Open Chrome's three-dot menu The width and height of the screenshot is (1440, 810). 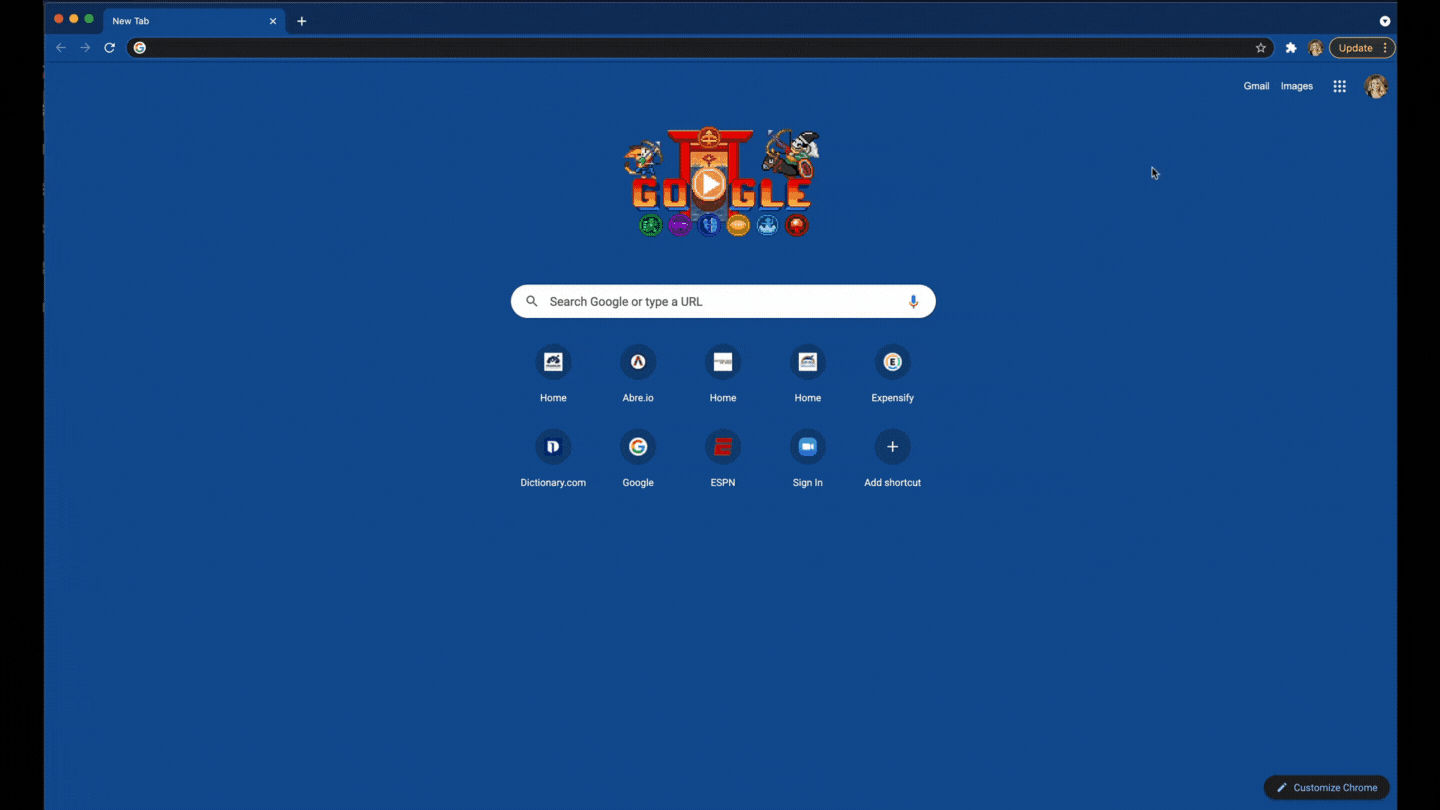click(x=1385, y=48)
